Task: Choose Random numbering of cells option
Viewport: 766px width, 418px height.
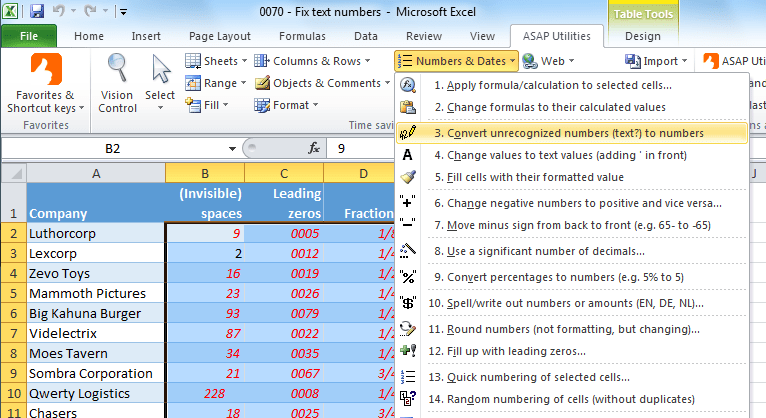Action: [572, 399]
